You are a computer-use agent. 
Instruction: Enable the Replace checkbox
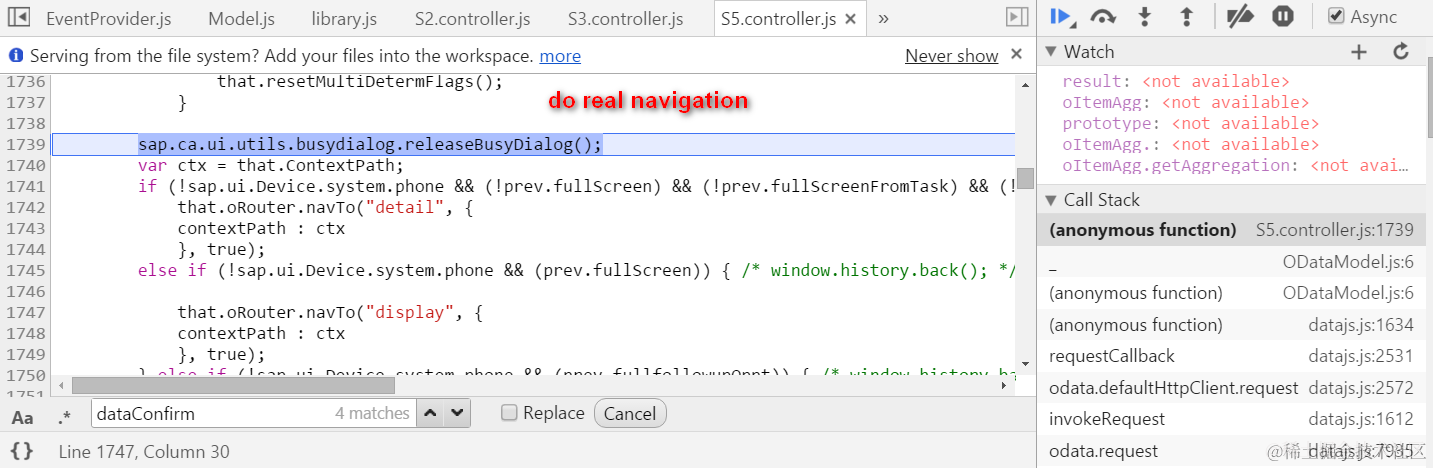click(510, 413)
